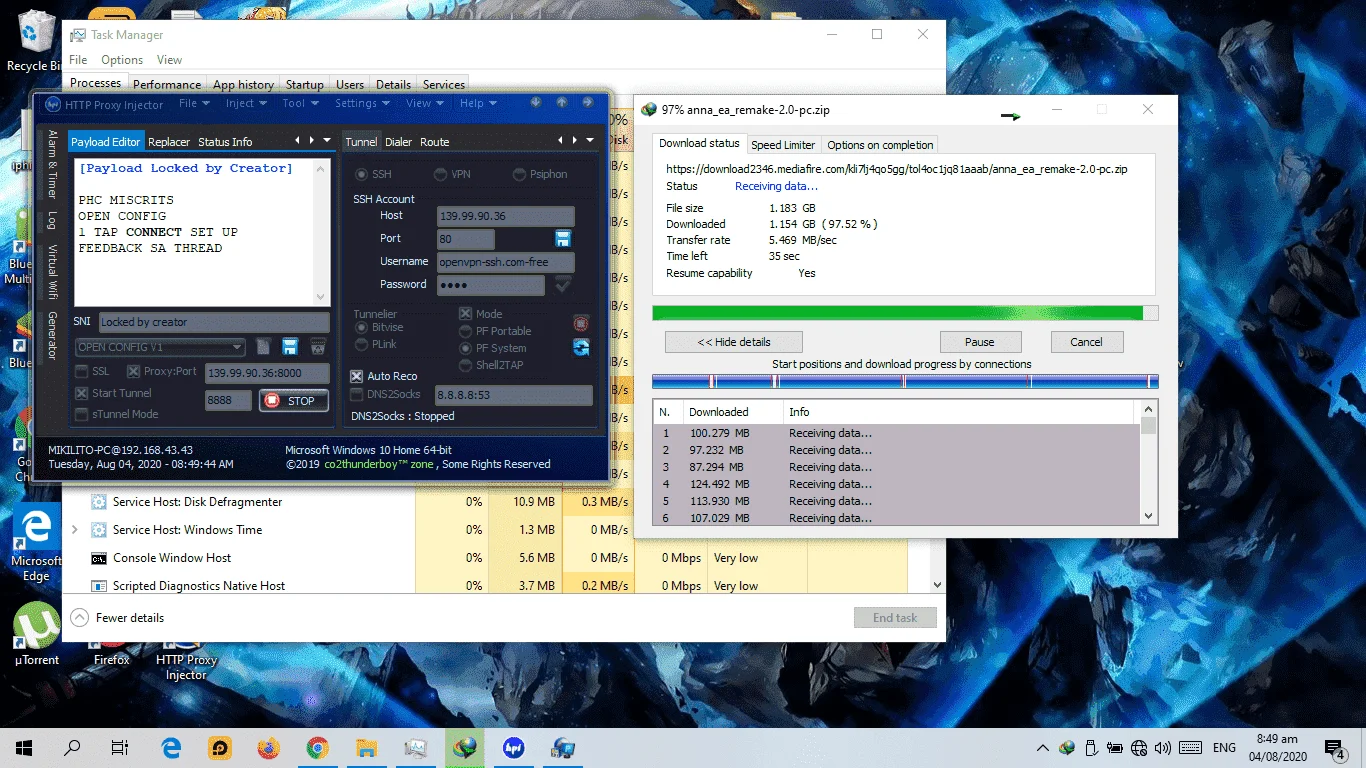Open the Tool menu dropdown
The width and height of the screenshot is (1366, 768).
(300, 103)
